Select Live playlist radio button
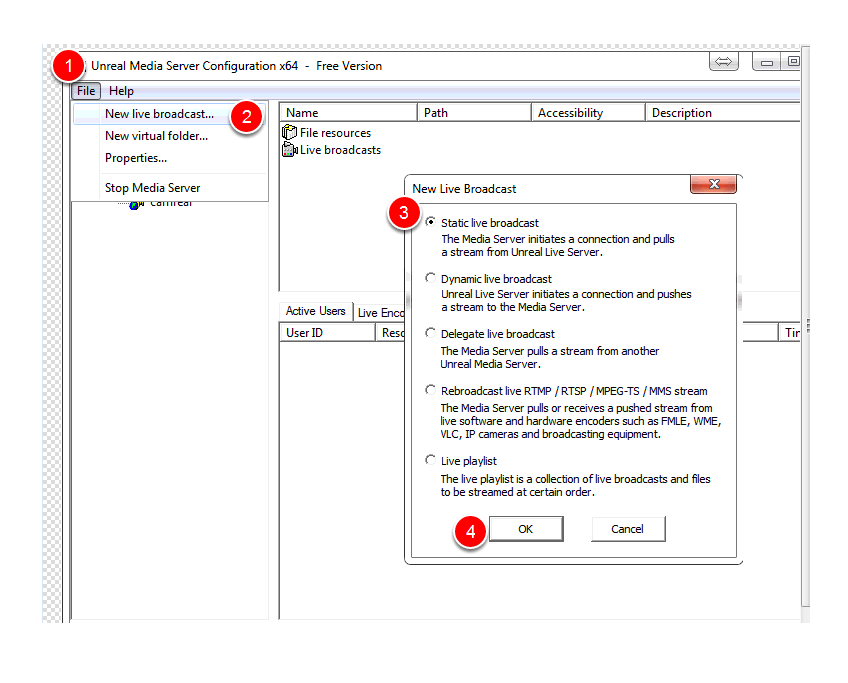 (430, 460)
